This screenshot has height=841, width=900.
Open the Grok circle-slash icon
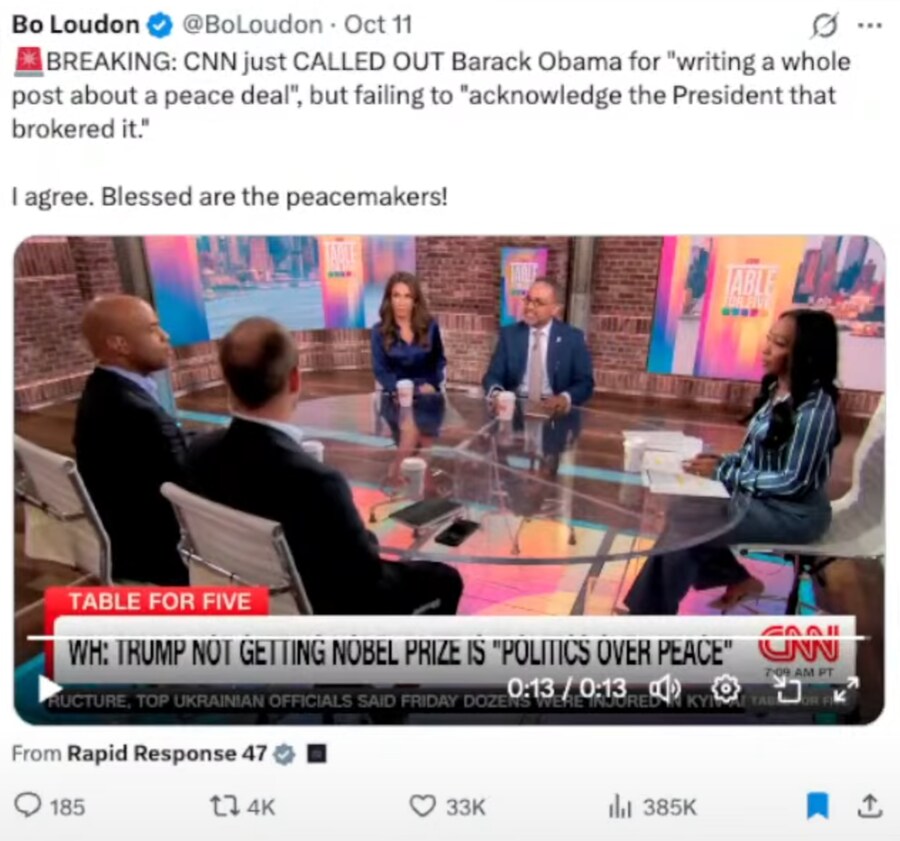[825, 25]
